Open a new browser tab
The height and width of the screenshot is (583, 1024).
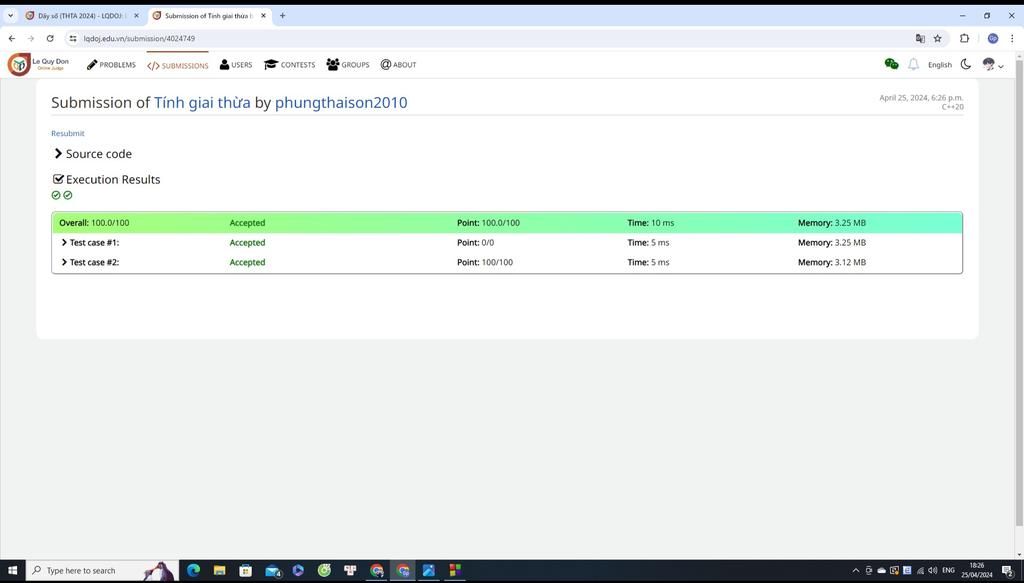click(283, 16)
